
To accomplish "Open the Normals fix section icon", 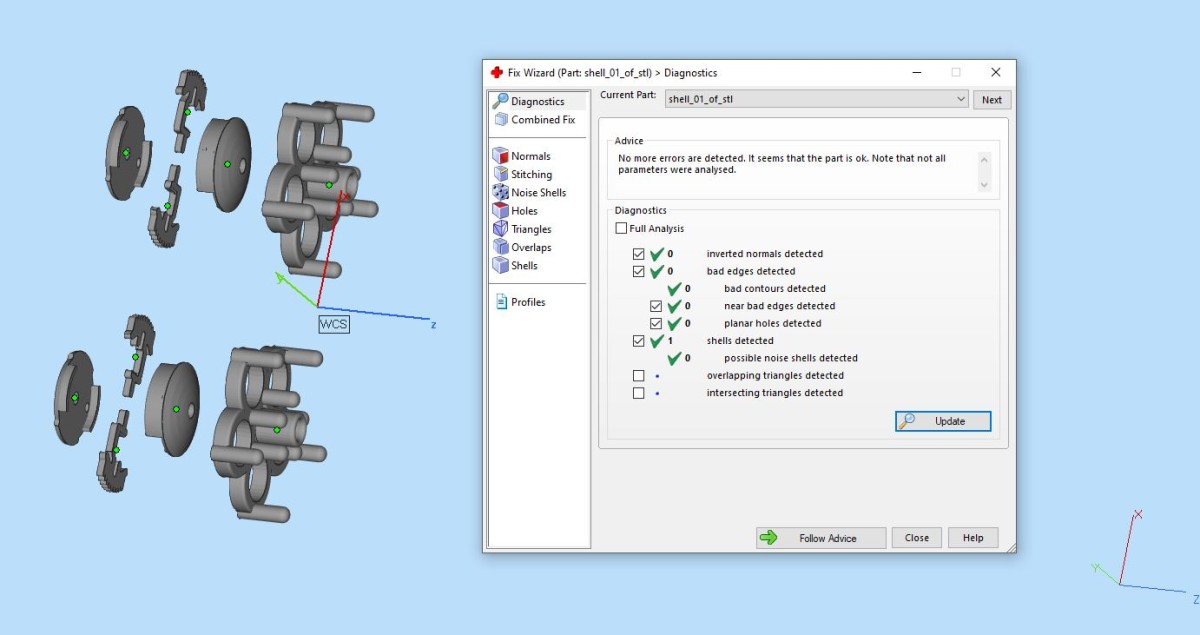I will [x=501, y=156].
